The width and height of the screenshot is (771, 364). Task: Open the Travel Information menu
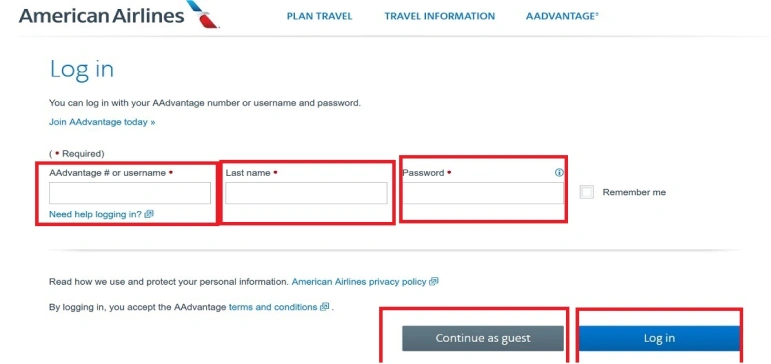pyautogui.click(x=440, y=16)
